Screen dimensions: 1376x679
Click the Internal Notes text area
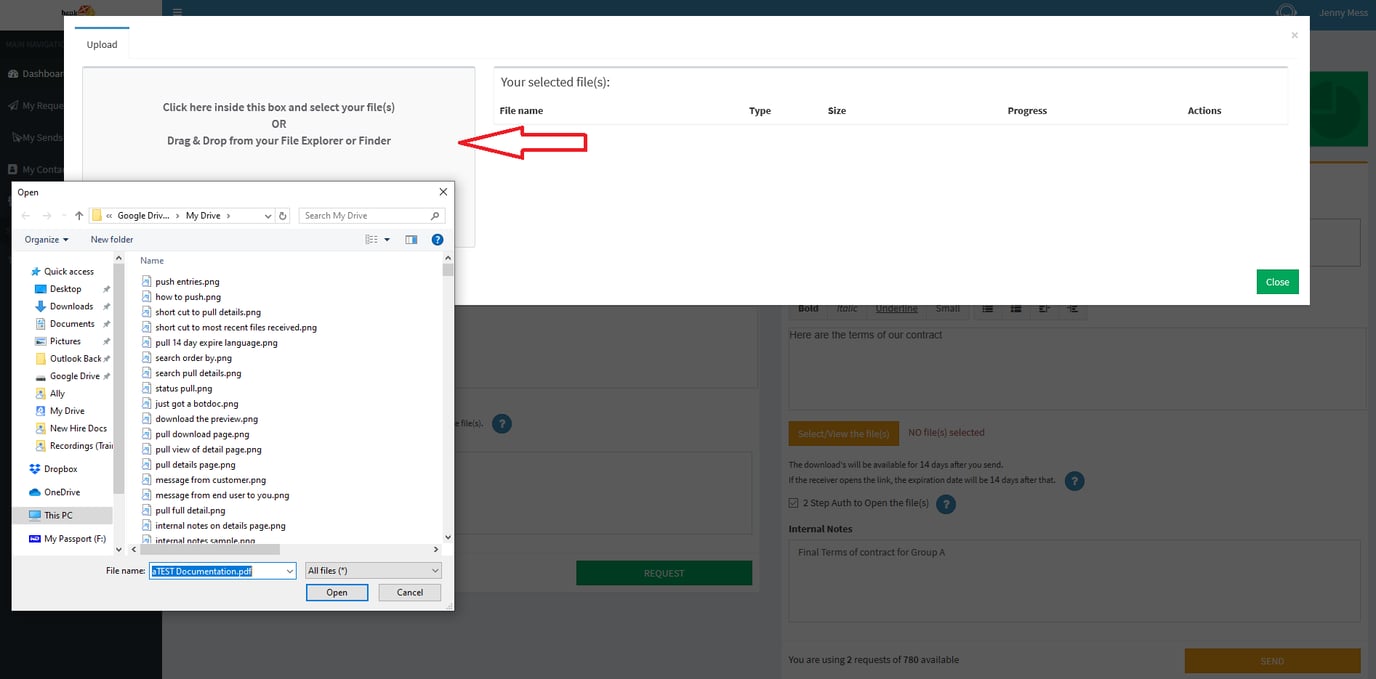point(1074,581)
